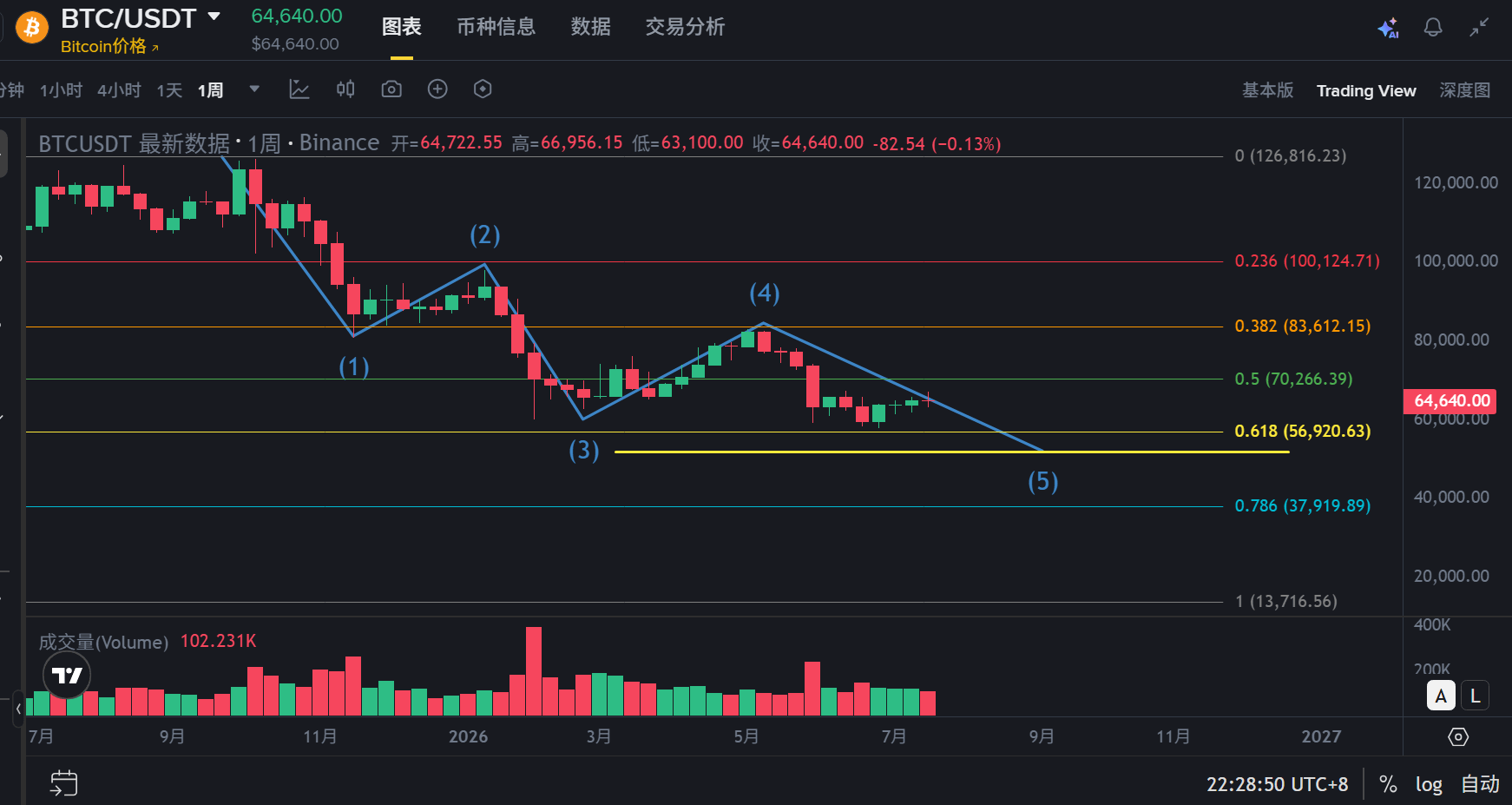Open the AI assistant sparkle icon
The width and height of the screenshot is (1512, 805).
[x=1388, y=28]
